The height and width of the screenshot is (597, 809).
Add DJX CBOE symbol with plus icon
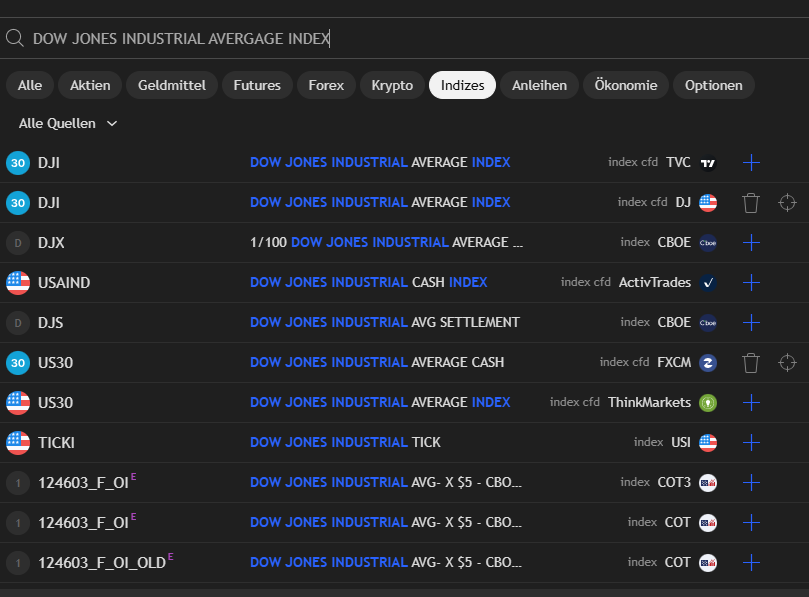click(752, 243)
